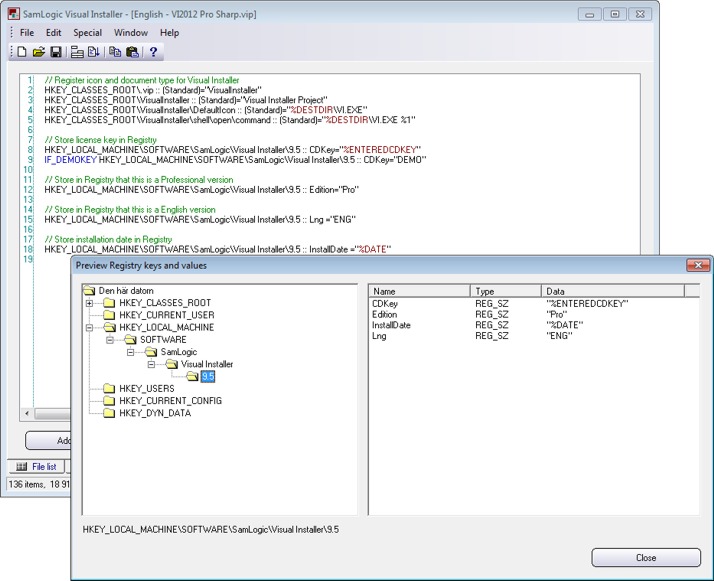714x581 pixels.
Task: Open the File menu
Action: 27,33
